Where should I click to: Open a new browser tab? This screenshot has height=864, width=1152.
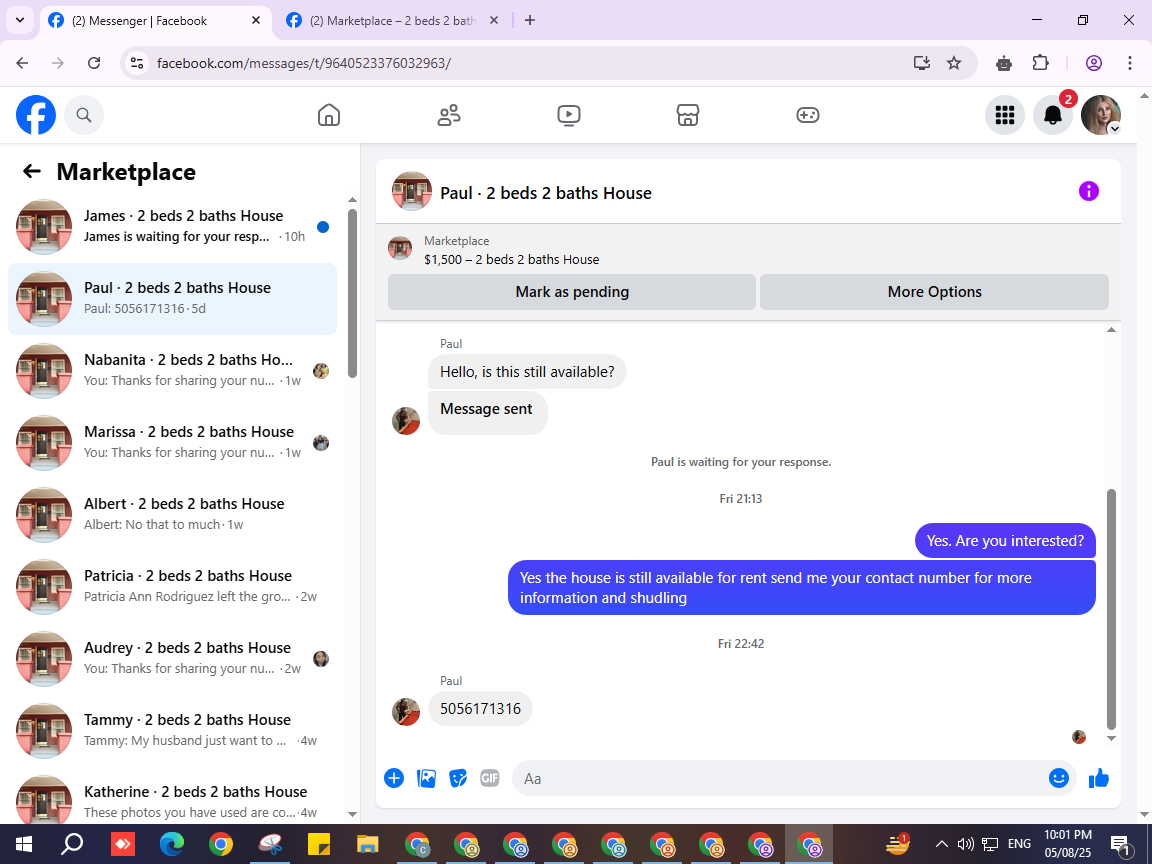[530, 21]
